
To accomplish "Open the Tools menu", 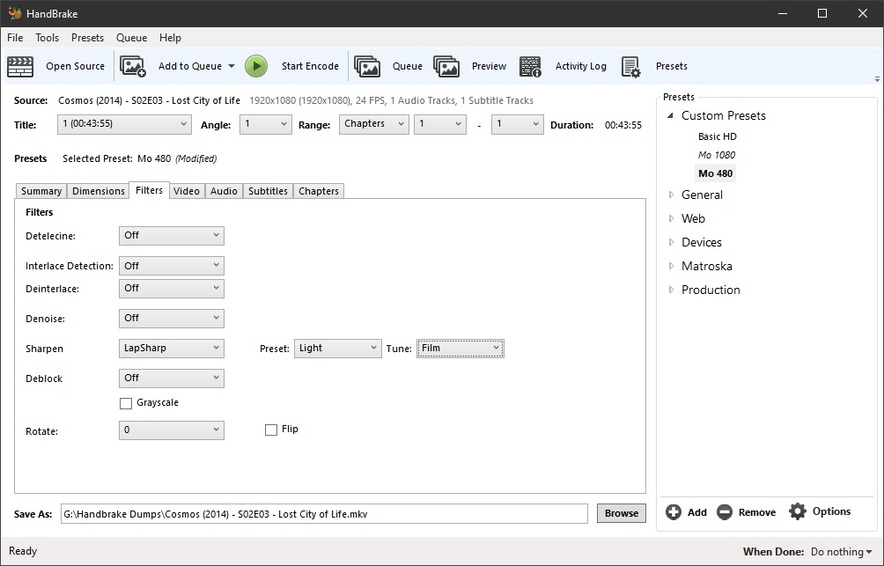I will (x=47, y=38).
